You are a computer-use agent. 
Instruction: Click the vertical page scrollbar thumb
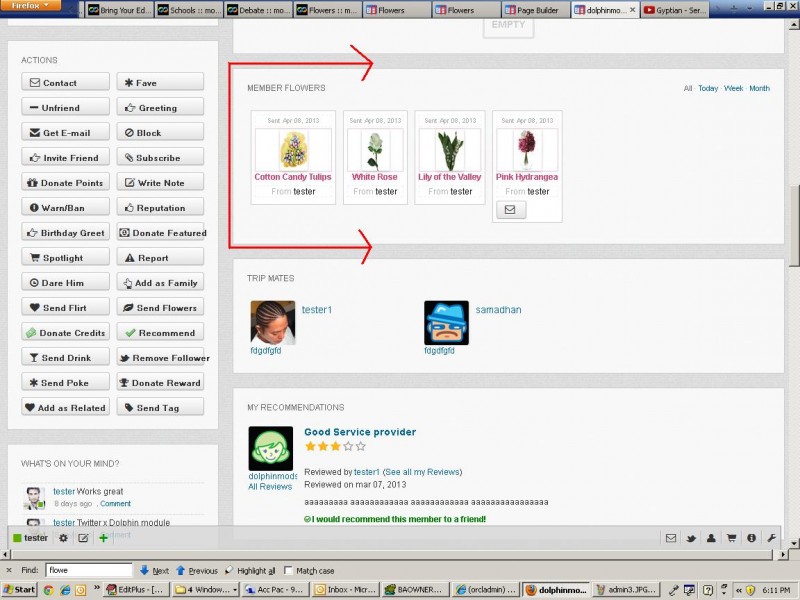click(794, 224)
